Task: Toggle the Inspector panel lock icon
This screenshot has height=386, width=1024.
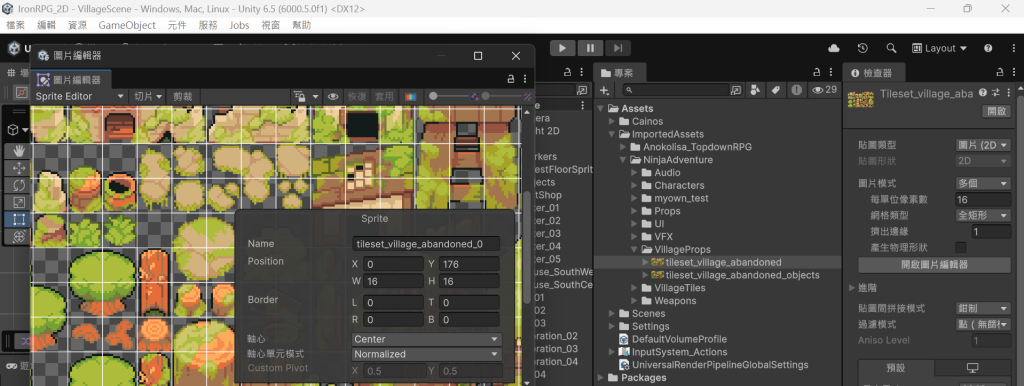Action: 1000,72
